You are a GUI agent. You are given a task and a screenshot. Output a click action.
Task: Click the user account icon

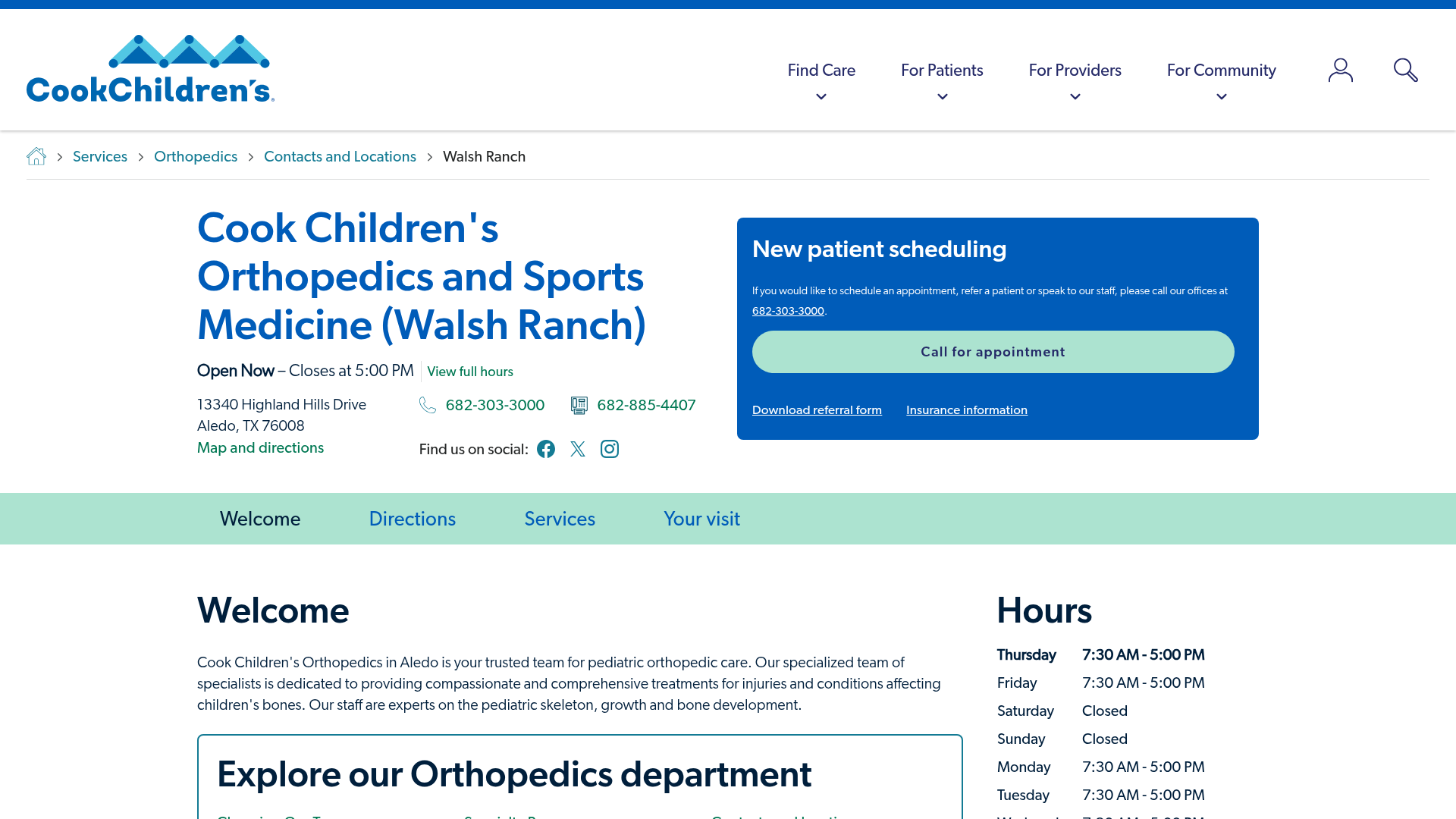tap(1340, 70)
